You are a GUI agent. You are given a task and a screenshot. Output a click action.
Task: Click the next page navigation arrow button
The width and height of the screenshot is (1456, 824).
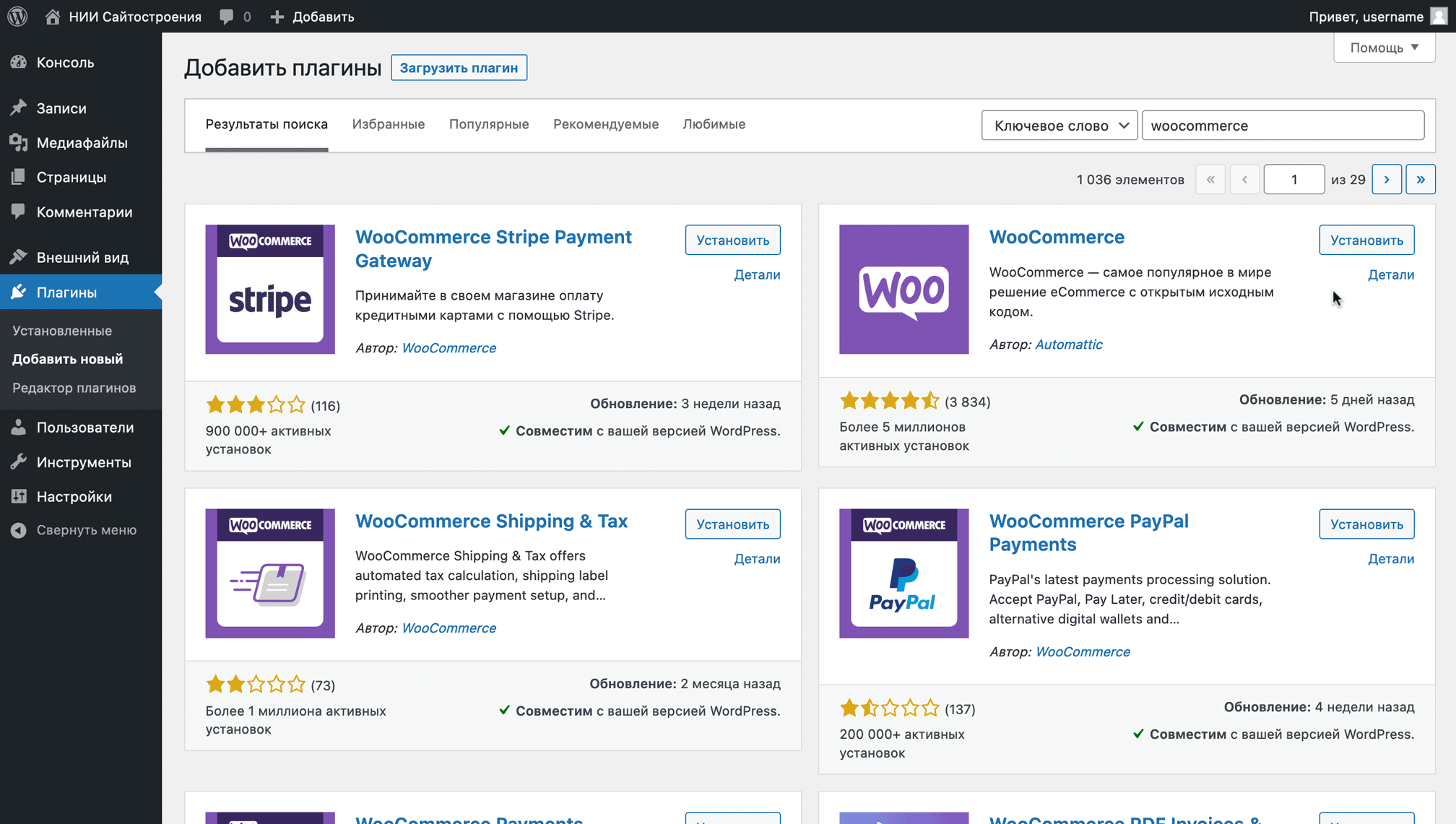(x=1387, y=180)
